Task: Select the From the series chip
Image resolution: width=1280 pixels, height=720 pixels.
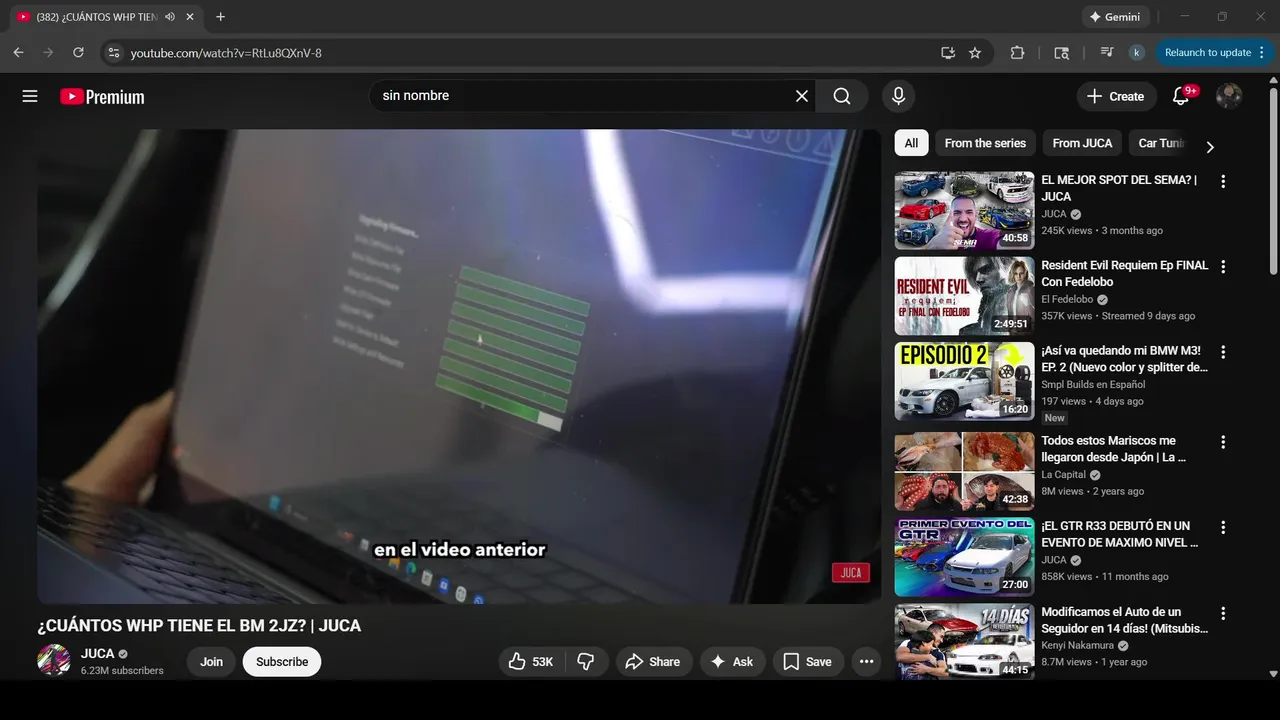Action: coord(985,143)
